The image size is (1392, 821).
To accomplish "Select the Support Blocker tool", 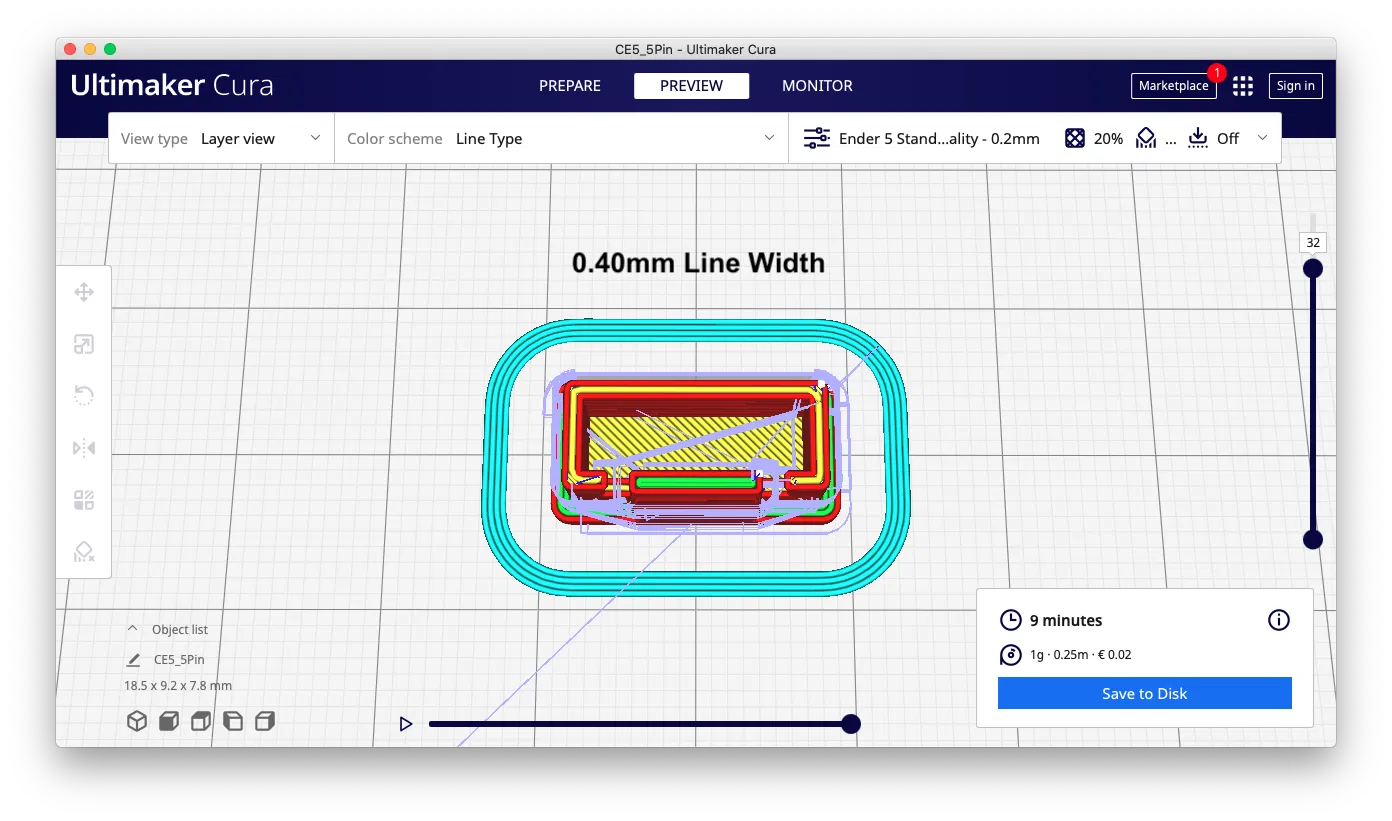I will click(x=84, y=552).
